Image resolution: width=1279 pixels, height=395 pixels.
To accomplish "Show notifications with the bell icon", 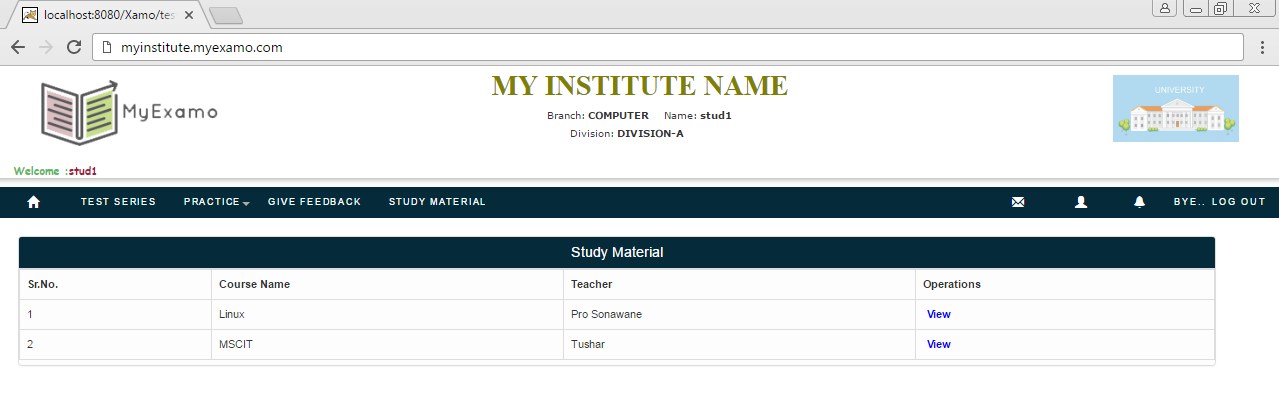I will click(1139, 202).
